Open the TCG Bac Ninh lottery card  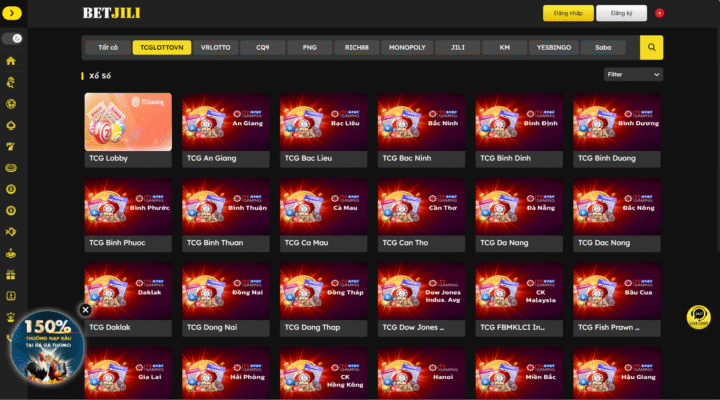tap(422, 130)
